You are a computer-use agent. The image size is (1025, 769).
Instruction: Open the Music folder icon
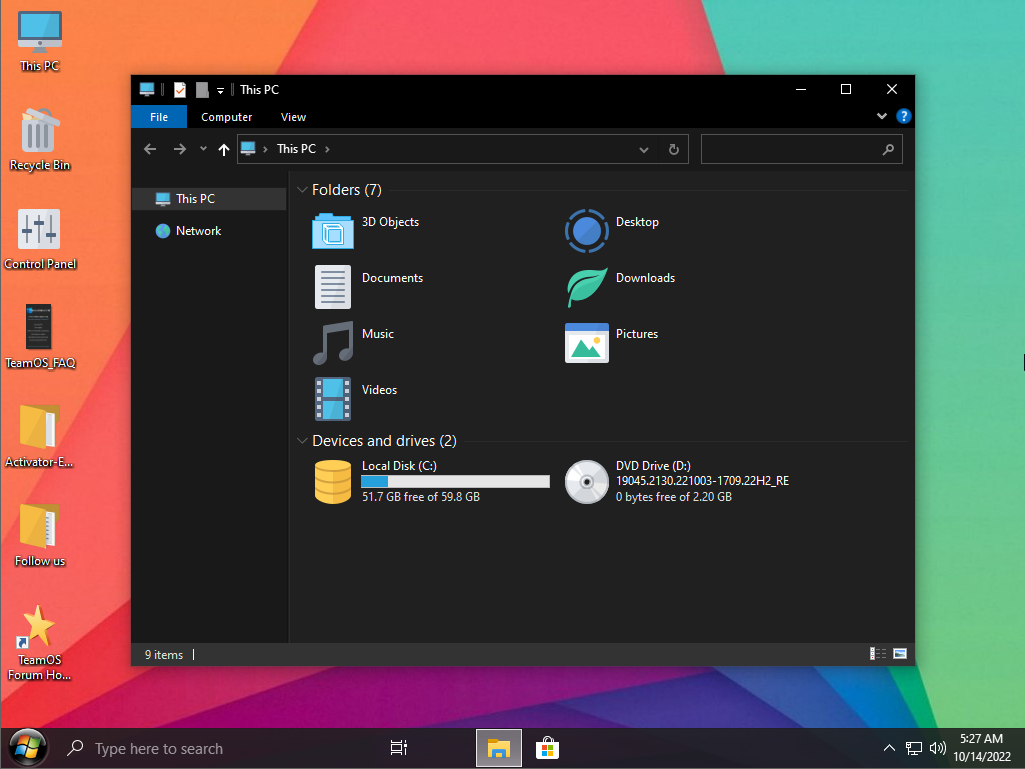tap(333, 343)
